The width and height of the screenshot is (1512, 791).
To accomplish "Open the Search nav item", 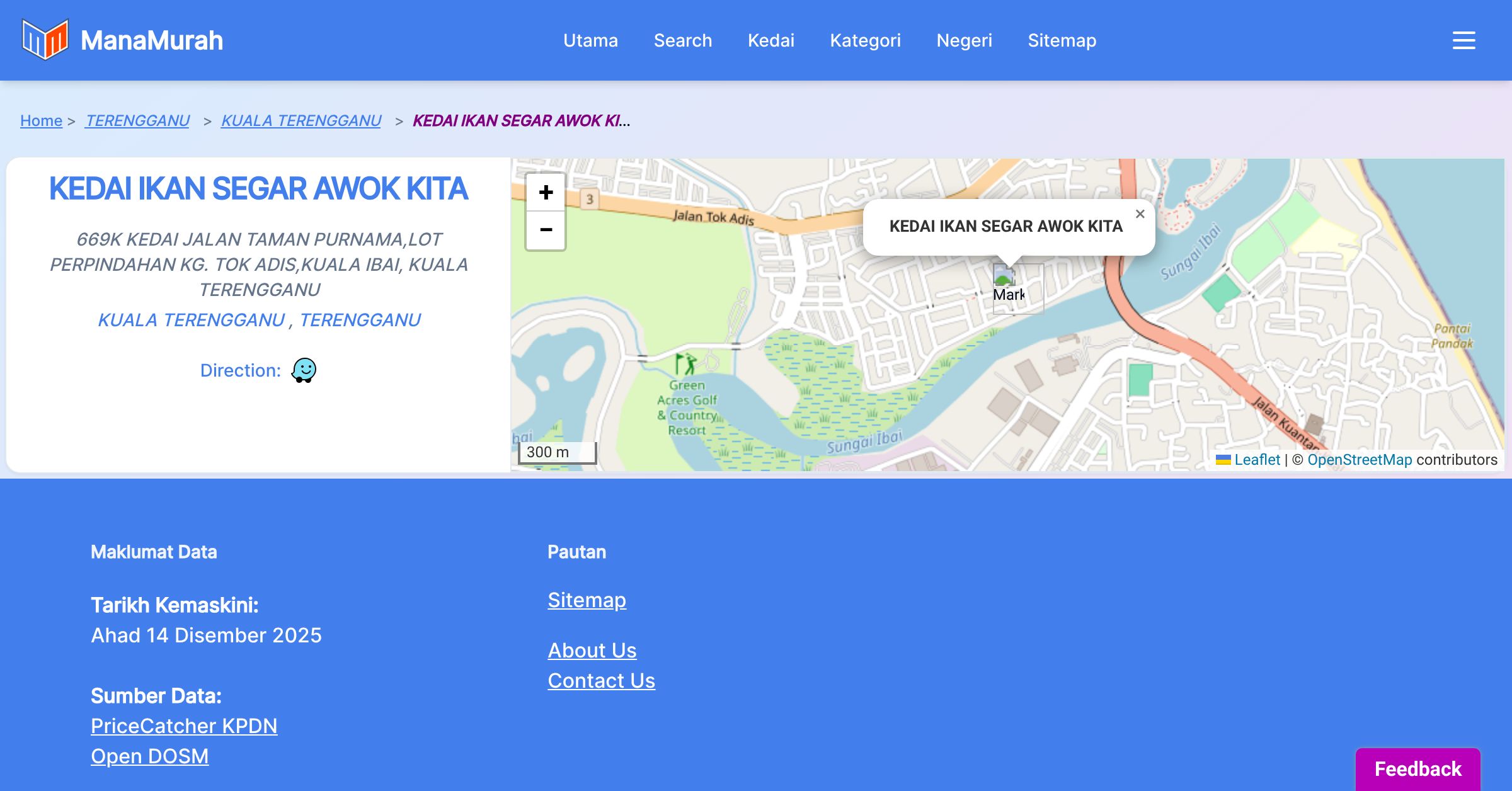I will [682, 40].
